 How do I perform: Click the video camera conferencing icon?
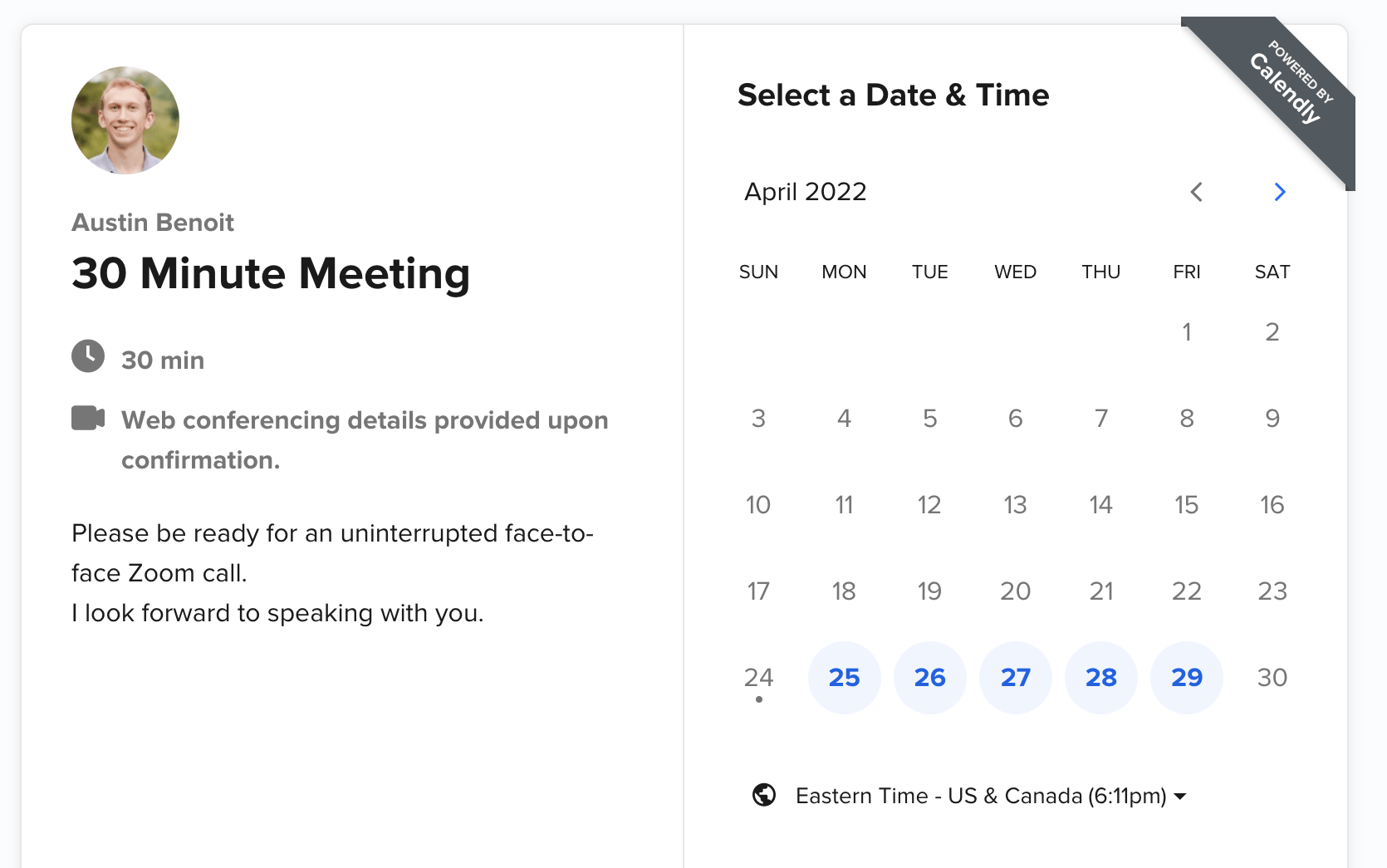pos(88,418)
